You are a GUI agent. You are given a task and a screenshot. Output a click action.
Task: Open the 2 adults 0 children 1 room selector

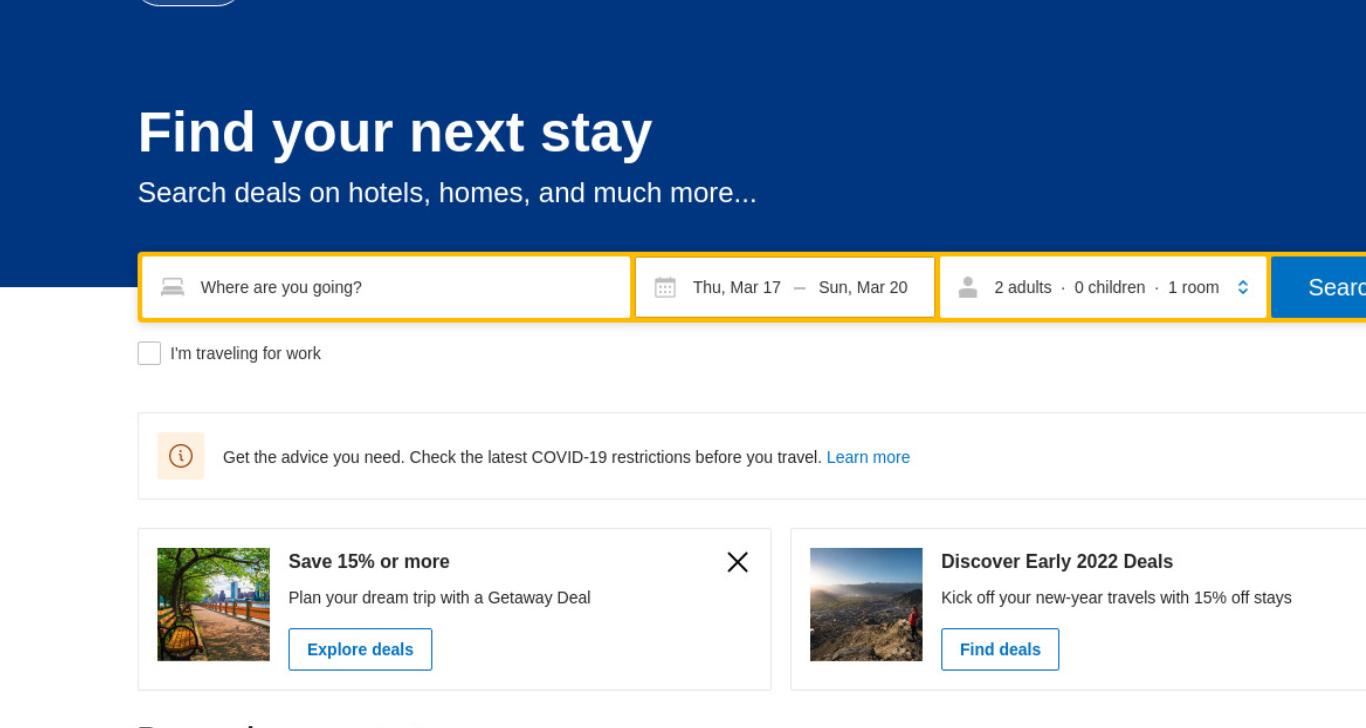tap(1103, 287)
